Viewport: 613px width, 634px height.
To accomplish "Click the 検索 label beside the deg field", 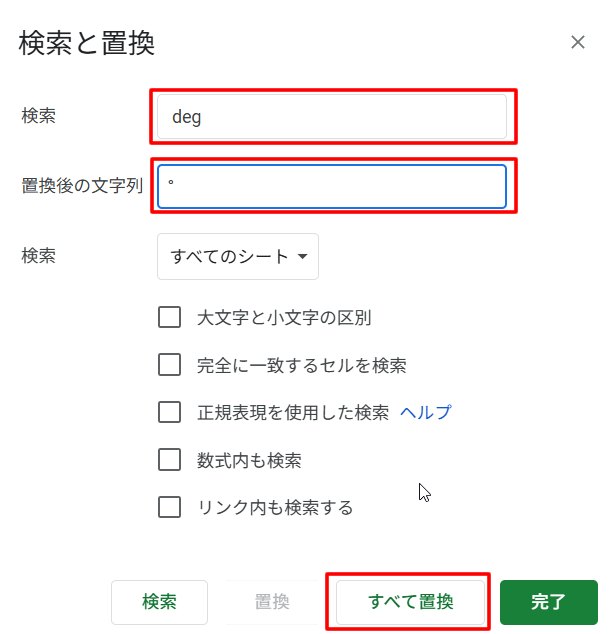I will [x=39, y=116].
